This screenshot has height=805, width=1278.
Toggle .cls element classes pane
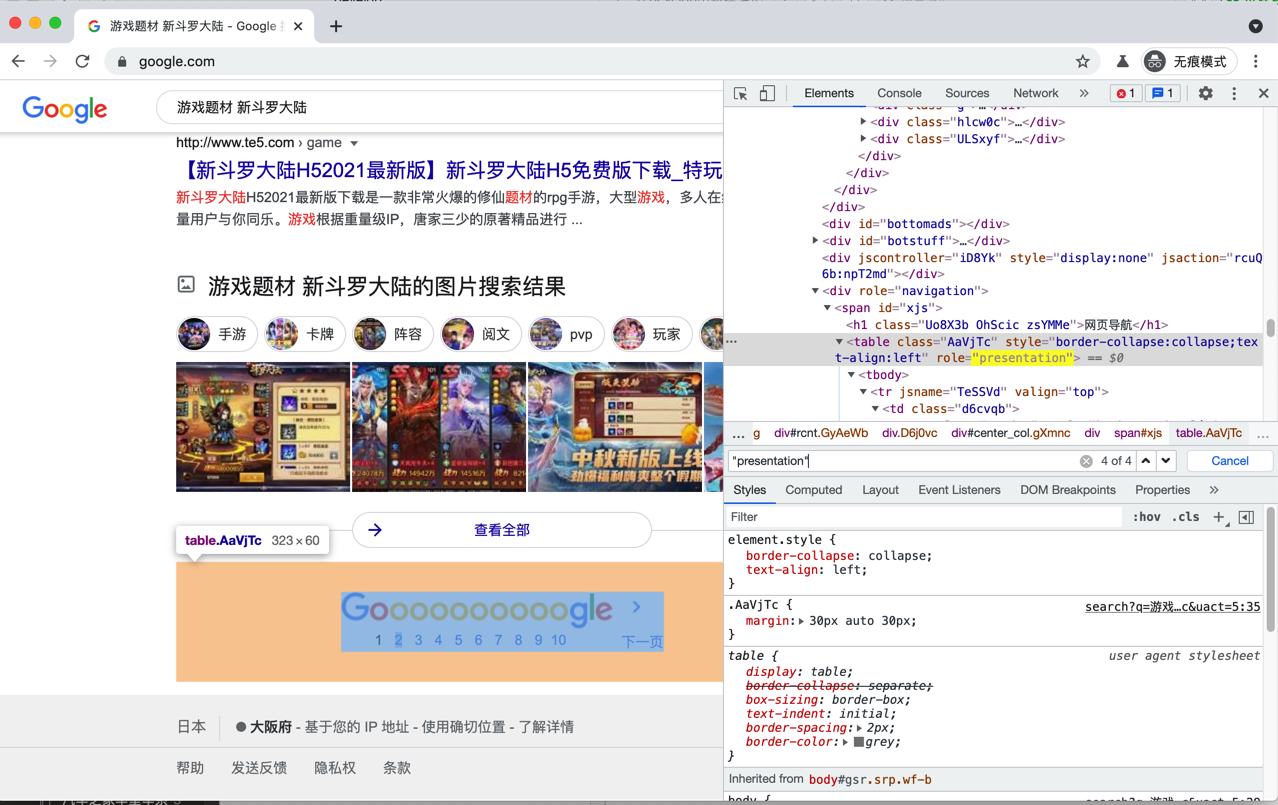coord(1186,517)
